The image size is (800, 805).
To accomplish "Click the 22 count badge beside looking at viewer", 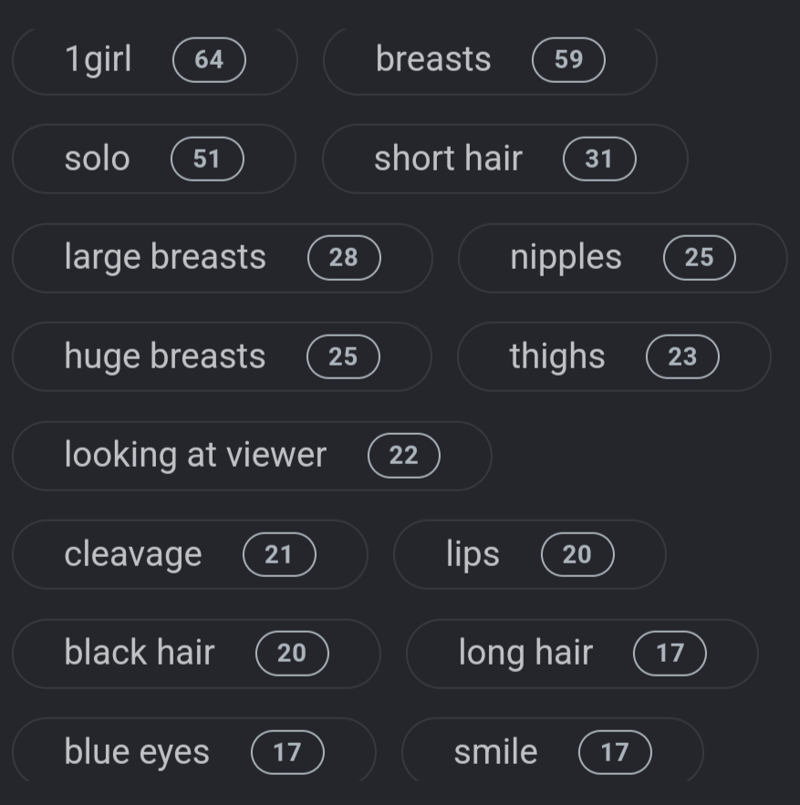I will (x=404, y=456).
